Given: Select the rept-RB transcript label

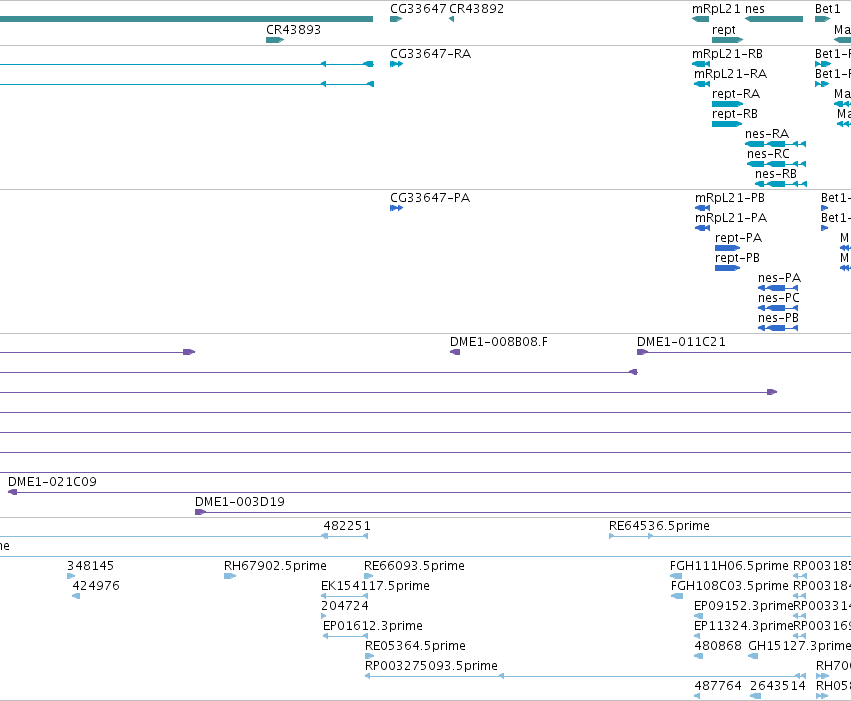Looking at the screenshot, I should pos(735,114).
